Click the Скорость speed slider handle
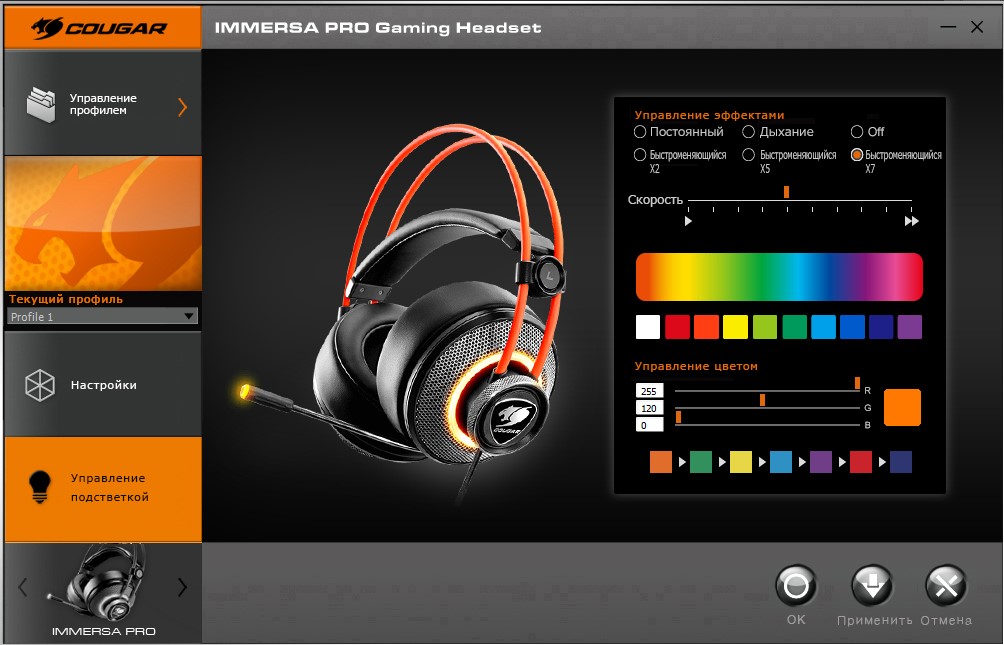Image resolution: width=1004 pixels, height=645 pixels. [786, 192]
